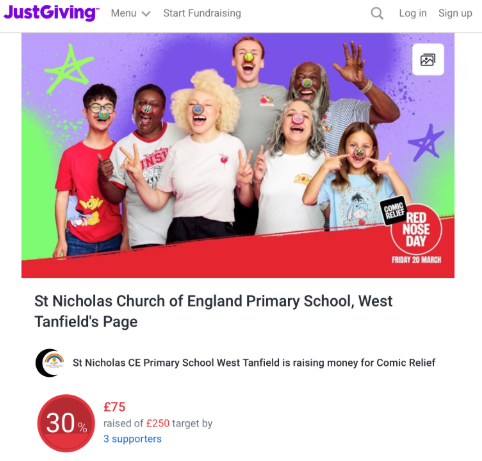Click the 30% progress circle

66,423
